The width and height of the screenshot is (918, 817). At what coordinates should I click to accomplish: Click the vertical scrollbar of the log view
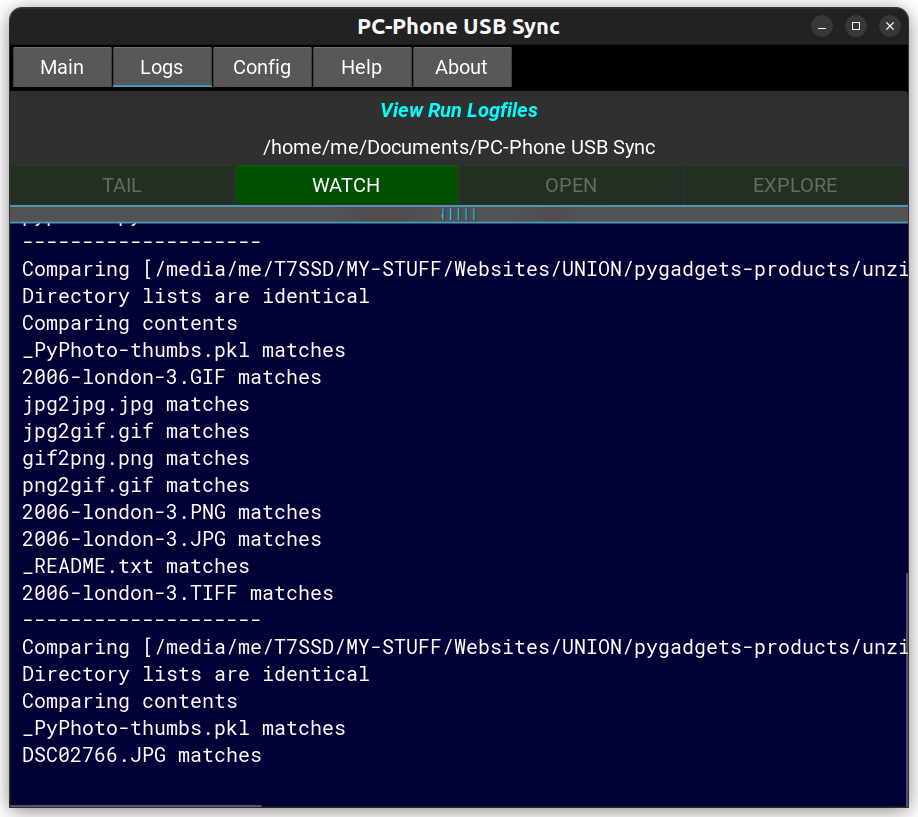click(x=908, y=688)
